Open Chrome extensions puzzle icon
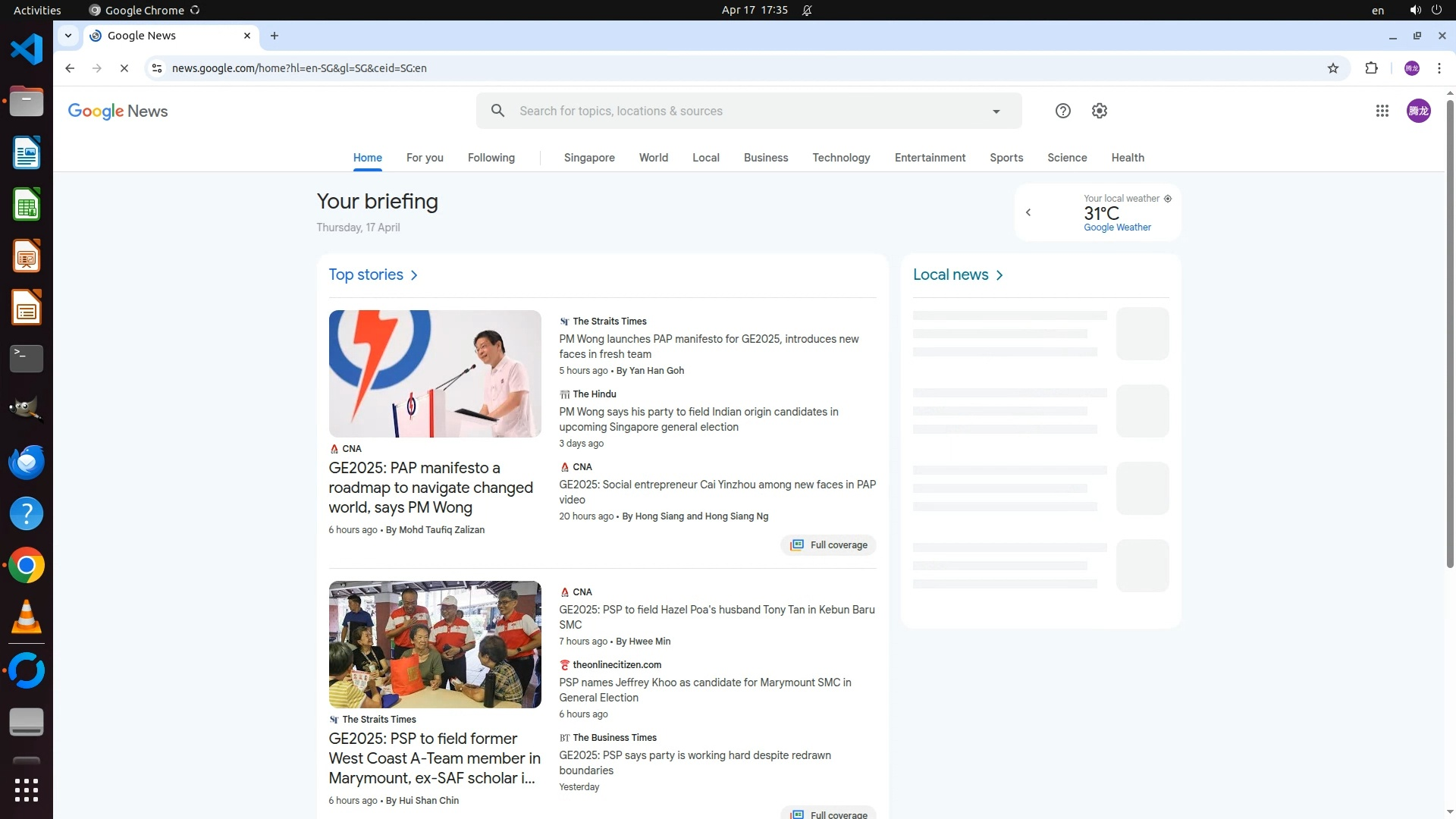Viewport: 1456px width, 819px height. pos(1371,68)
